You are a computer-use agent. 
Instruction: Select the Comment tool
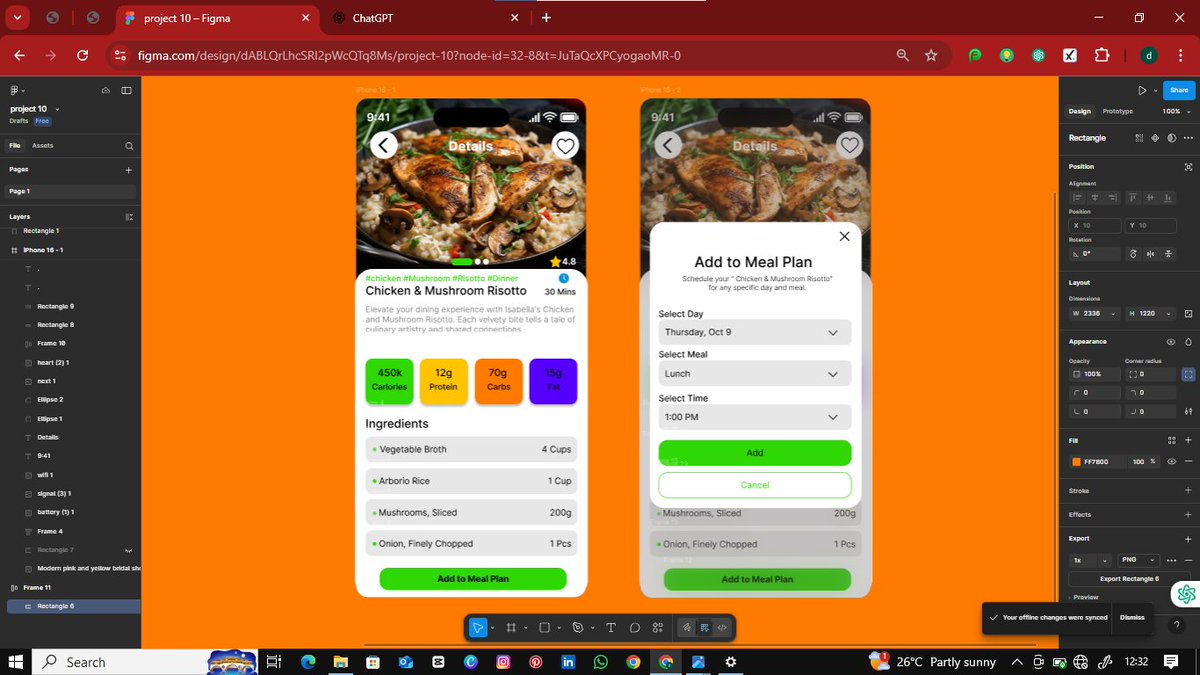click(x=634, y=628)
